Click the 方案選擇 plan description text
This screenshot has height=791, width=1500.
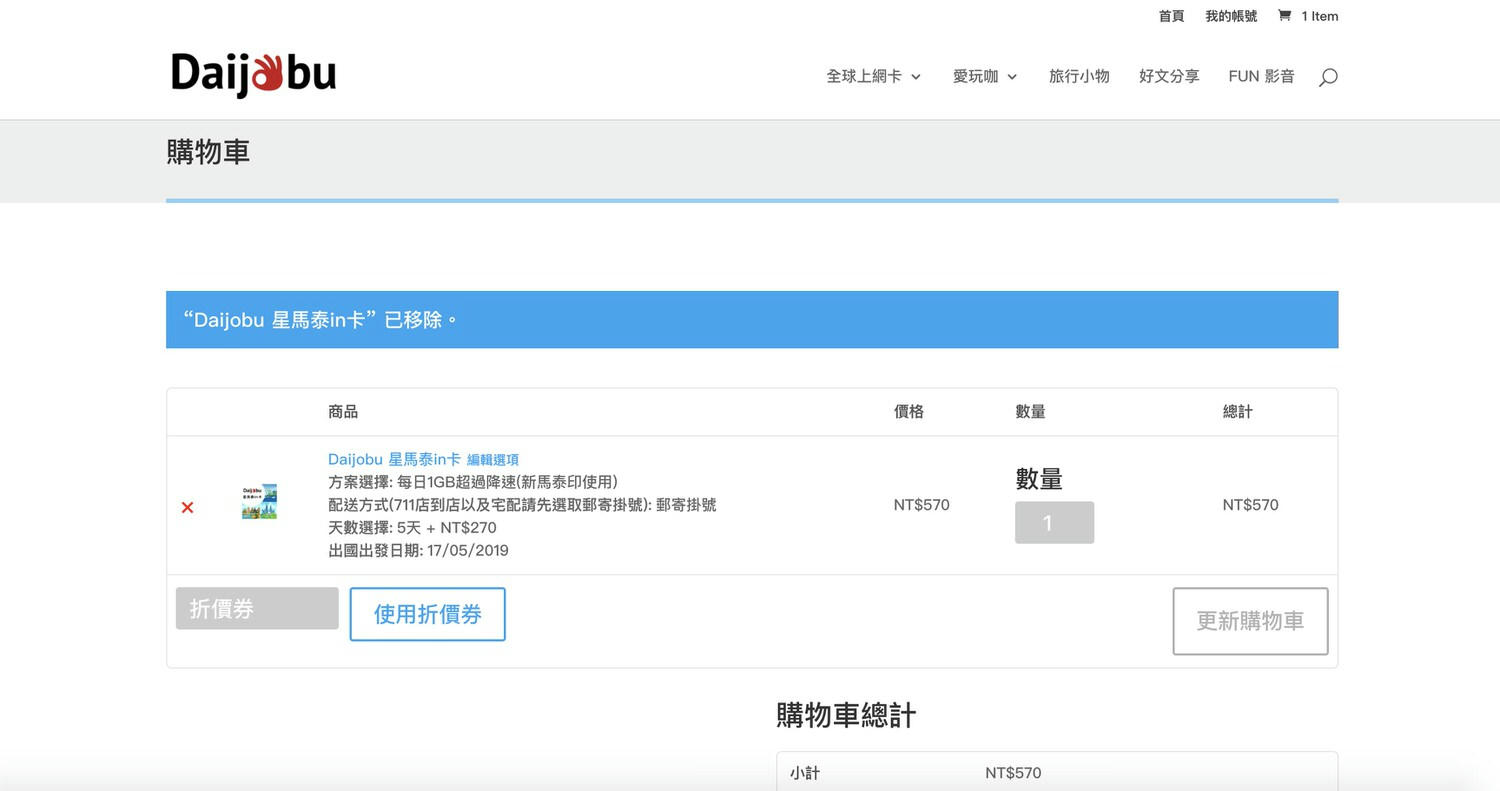pos(473,482)
